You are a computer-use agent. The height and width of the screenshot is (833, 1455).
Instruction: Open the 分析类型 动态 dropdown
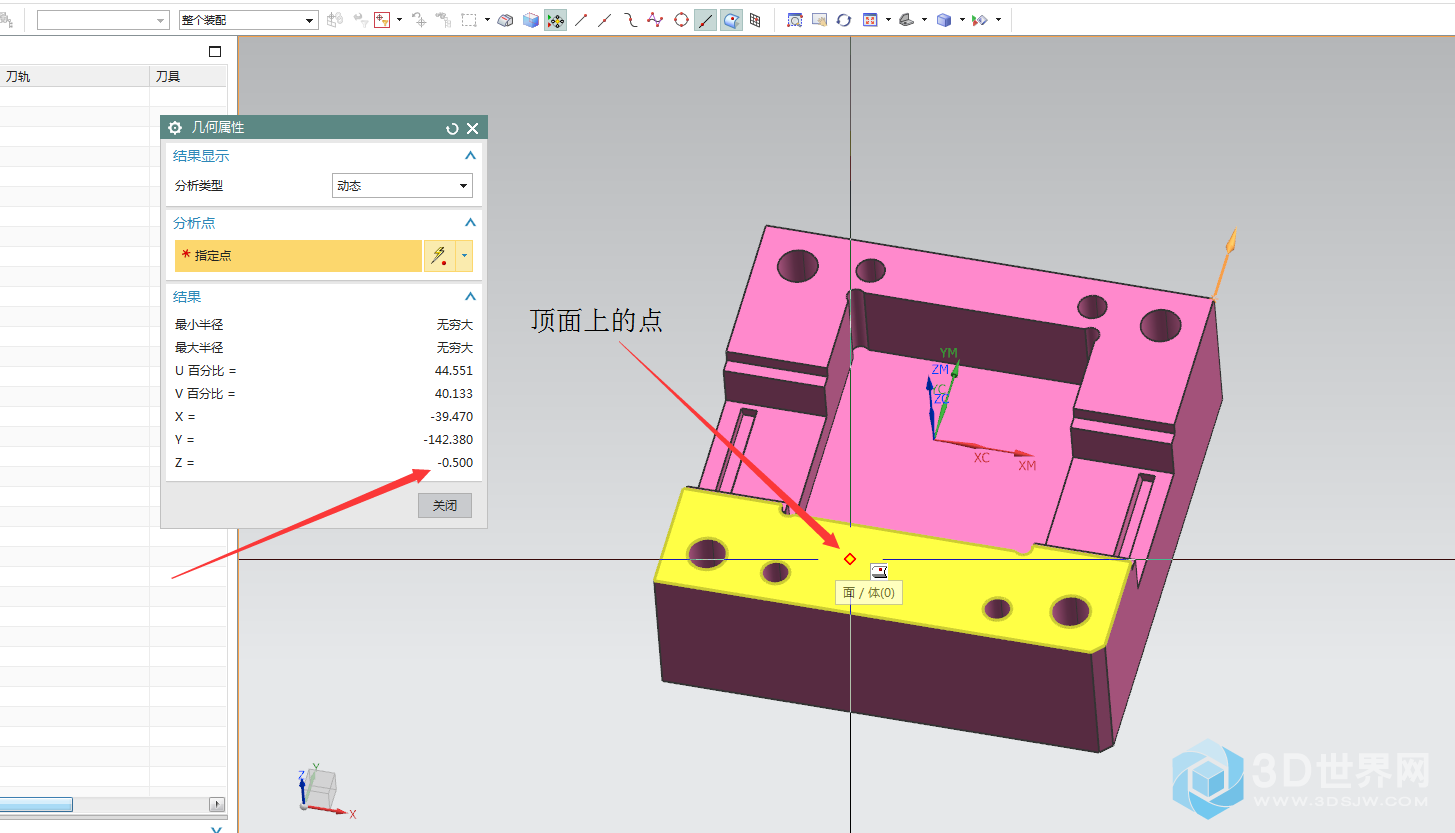click(x=402, y=186)
